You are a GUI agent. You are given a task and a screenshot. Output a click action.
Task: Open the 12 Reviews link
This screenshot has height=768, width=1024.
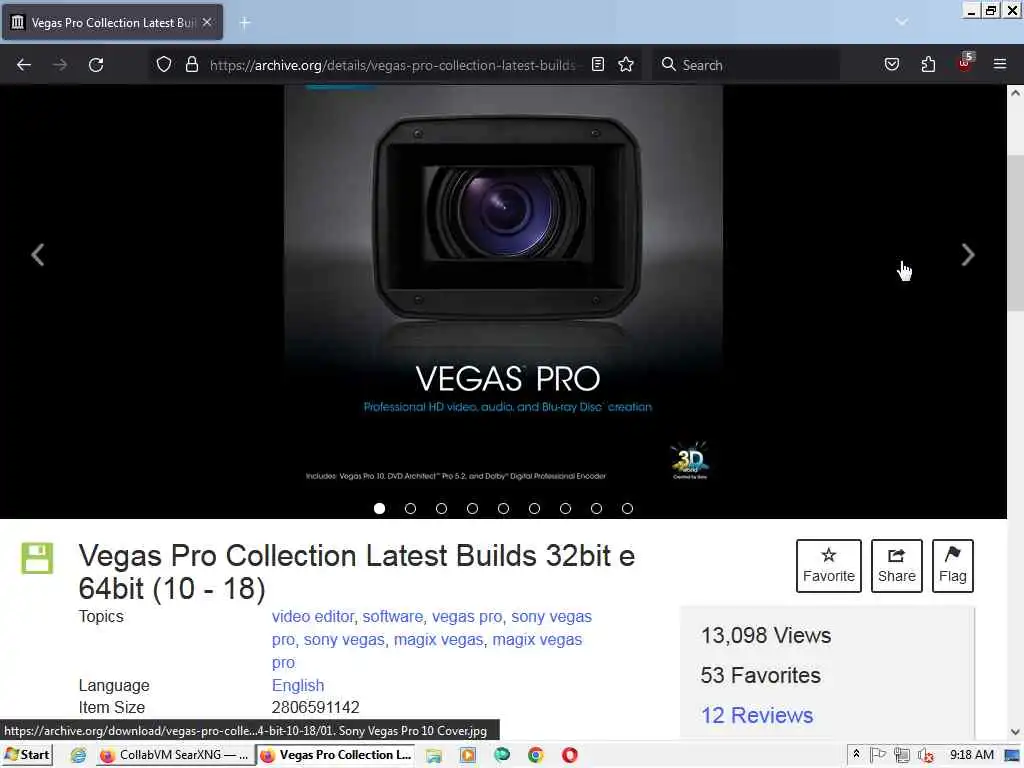pyautogui.click(x=757, y=715)
